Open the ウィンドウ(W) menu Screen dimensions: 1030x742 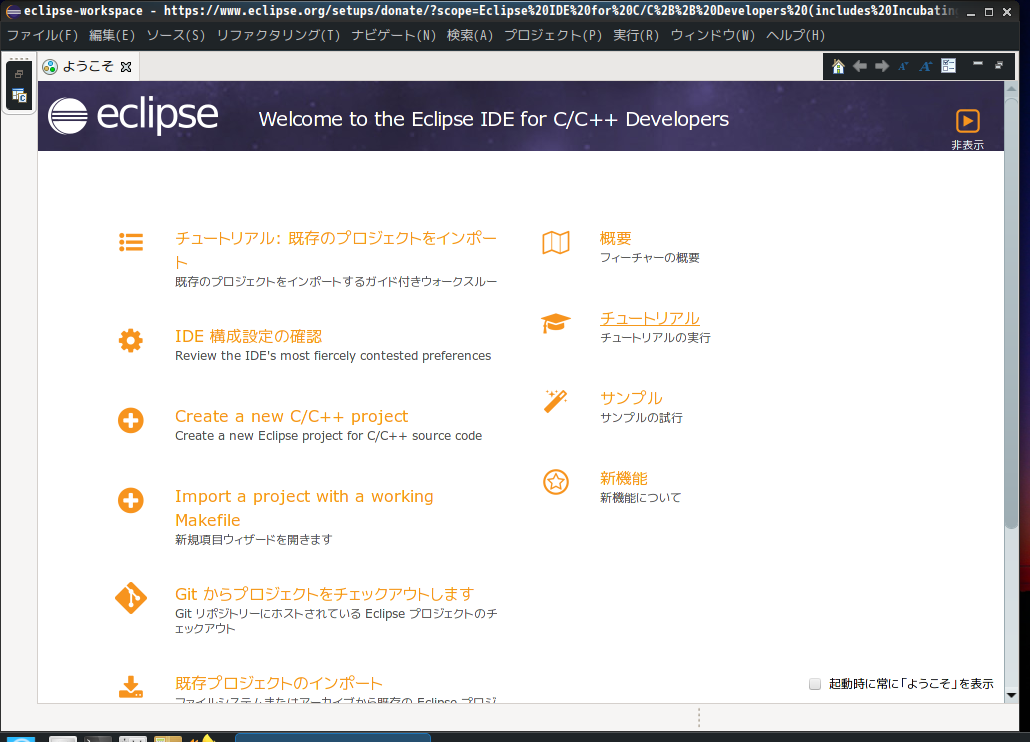[x=713, y=35]
